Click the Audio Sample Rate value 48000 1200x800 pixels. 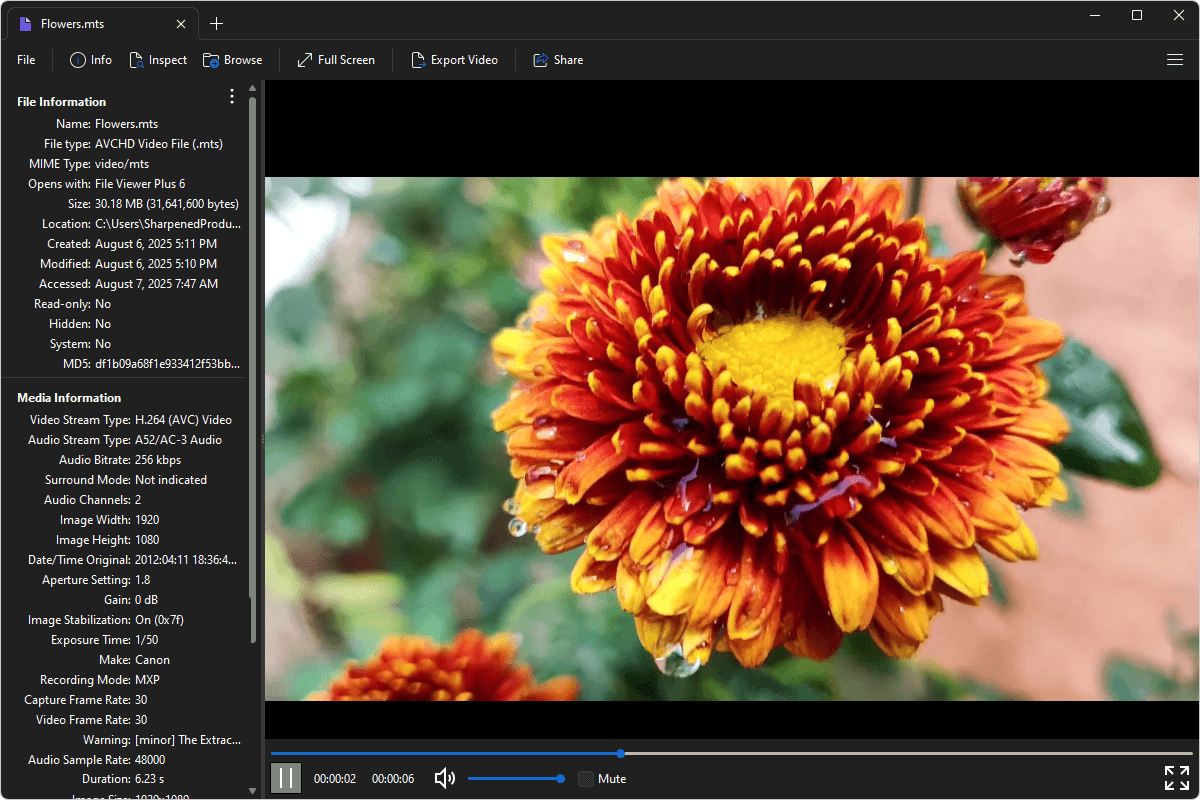coord(151,760)
